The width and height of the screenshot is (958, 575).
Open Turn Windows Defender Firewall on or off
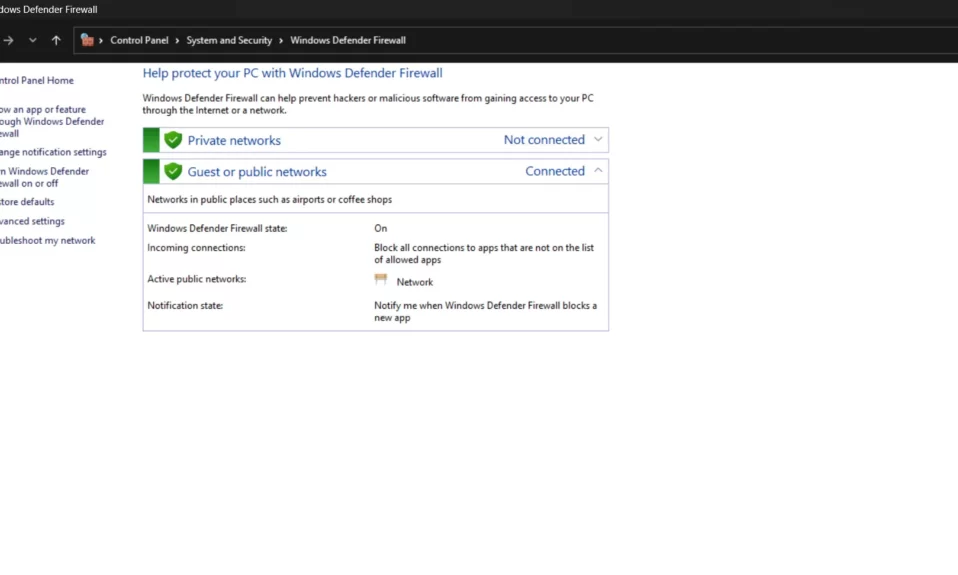(x=44, y=177)
